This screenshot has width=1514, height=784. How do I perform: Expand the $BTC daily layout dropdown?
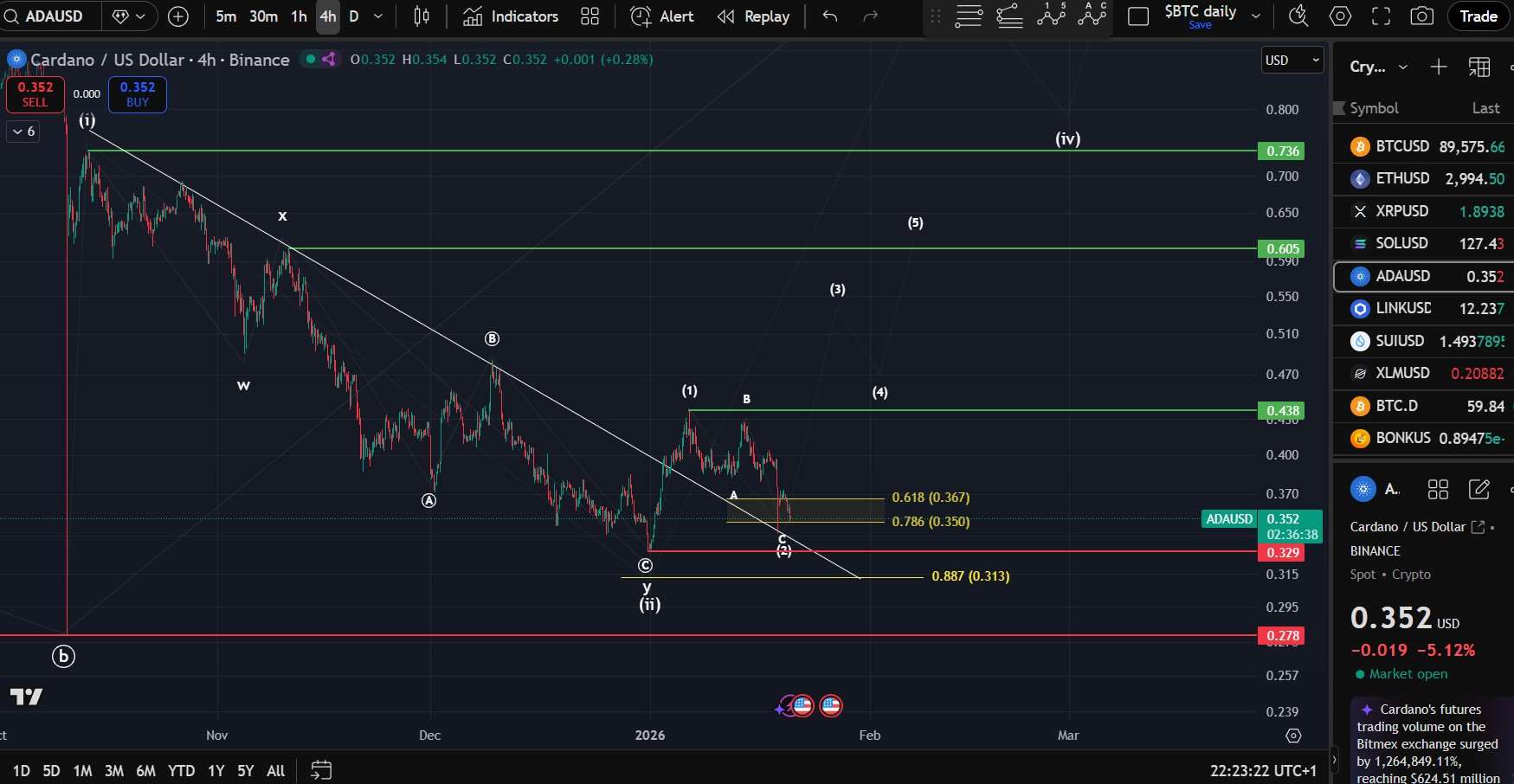[1254, 14]
